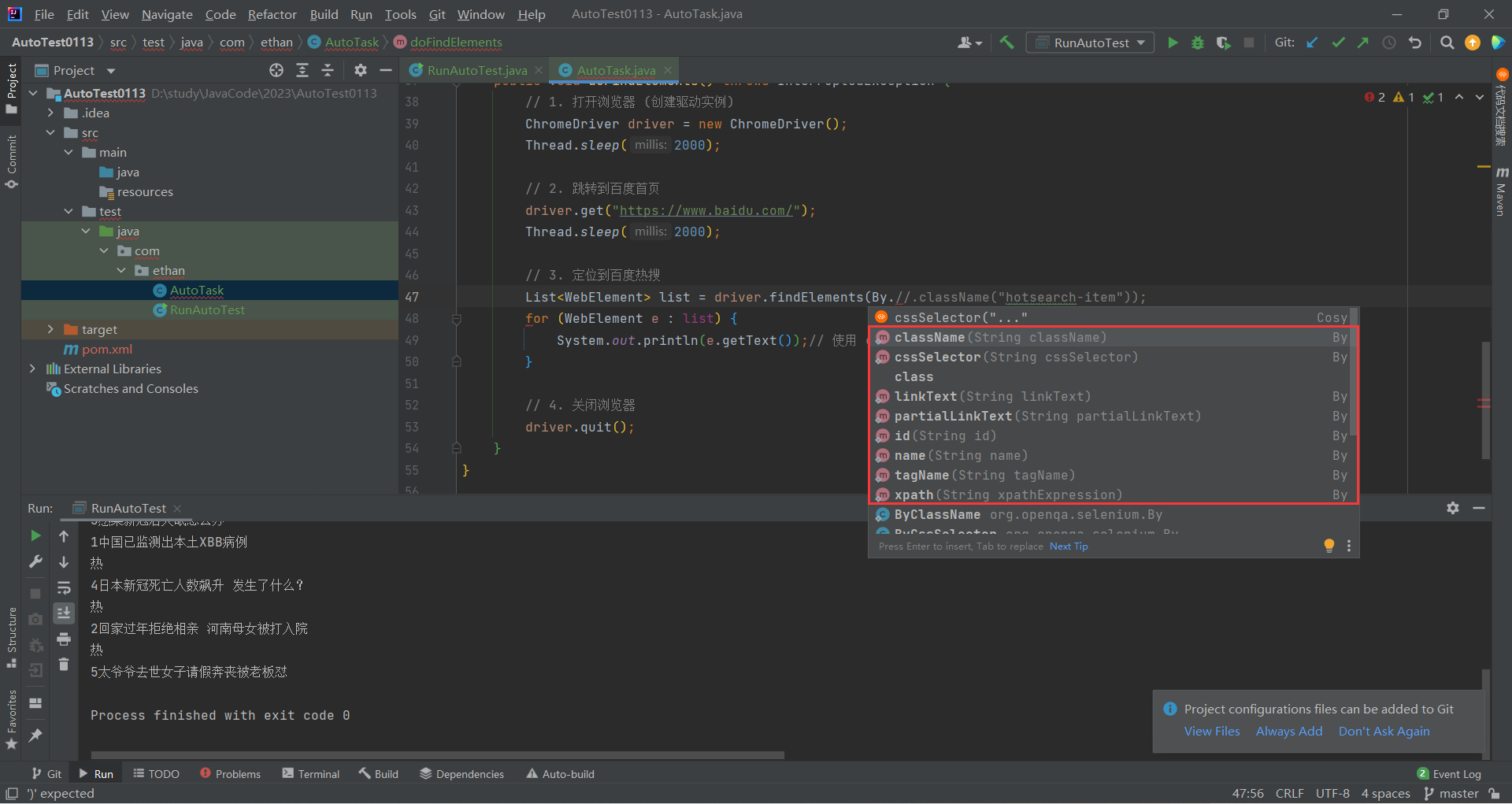The width and height of the screenshot is (1512, 804).
Task: Select opened file locate icon in Project panel
Action: (x=276, y=70)
